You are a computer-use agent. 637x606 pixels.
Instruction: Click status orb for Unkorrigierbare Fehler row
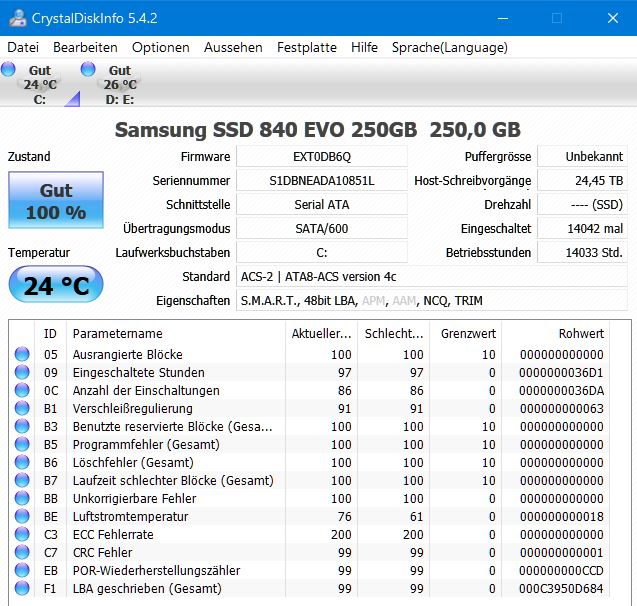click(x=22, y=498)
